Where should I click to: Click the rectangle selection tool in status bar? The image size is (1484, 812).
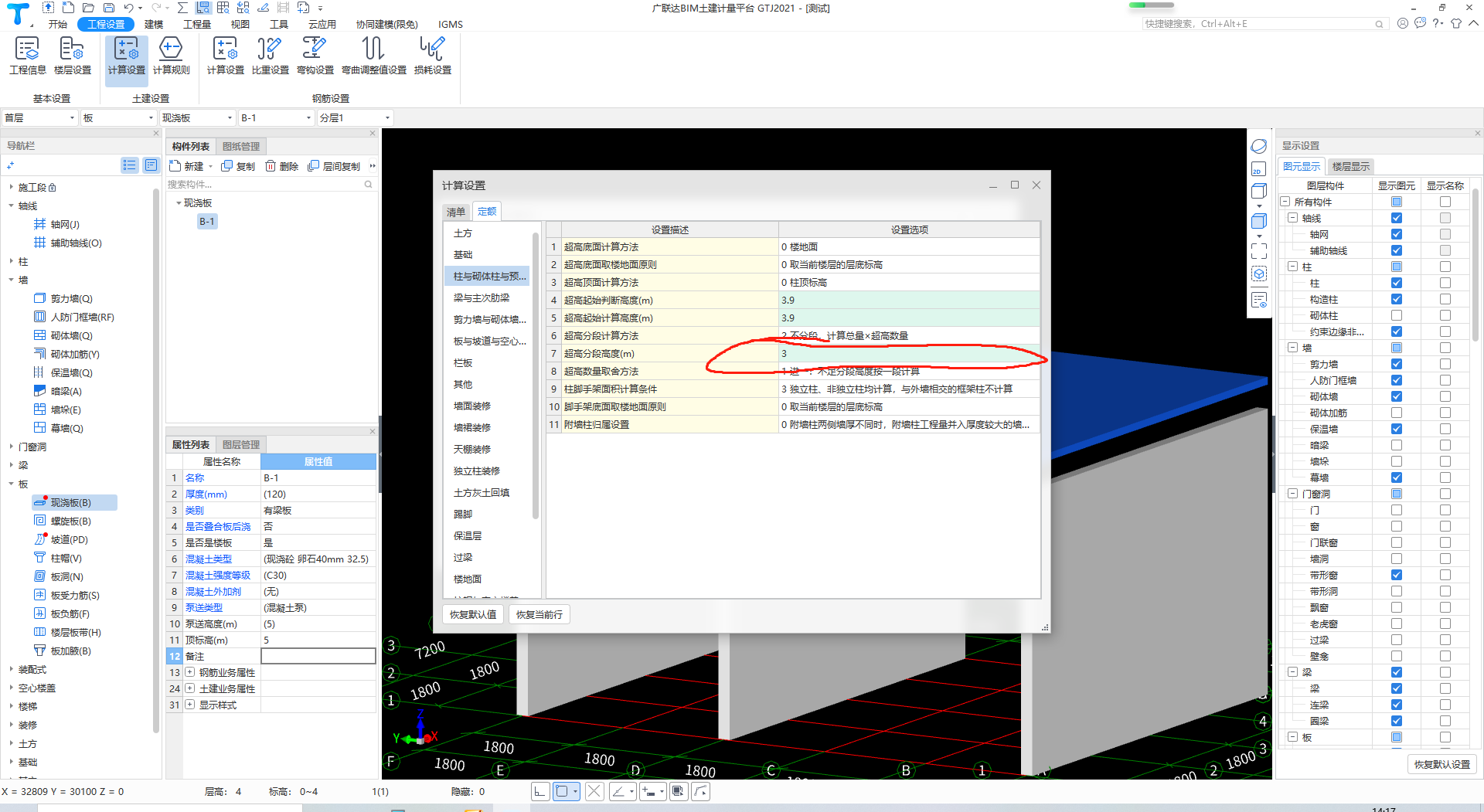pos(562,791)
